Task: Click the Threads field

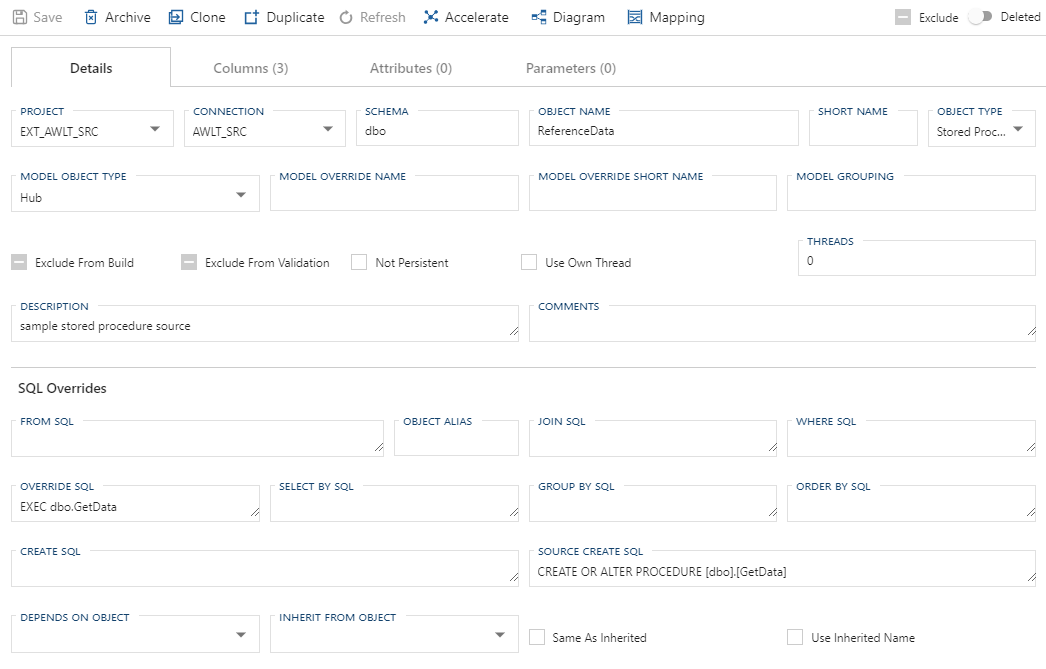Action: pos(917,259)
